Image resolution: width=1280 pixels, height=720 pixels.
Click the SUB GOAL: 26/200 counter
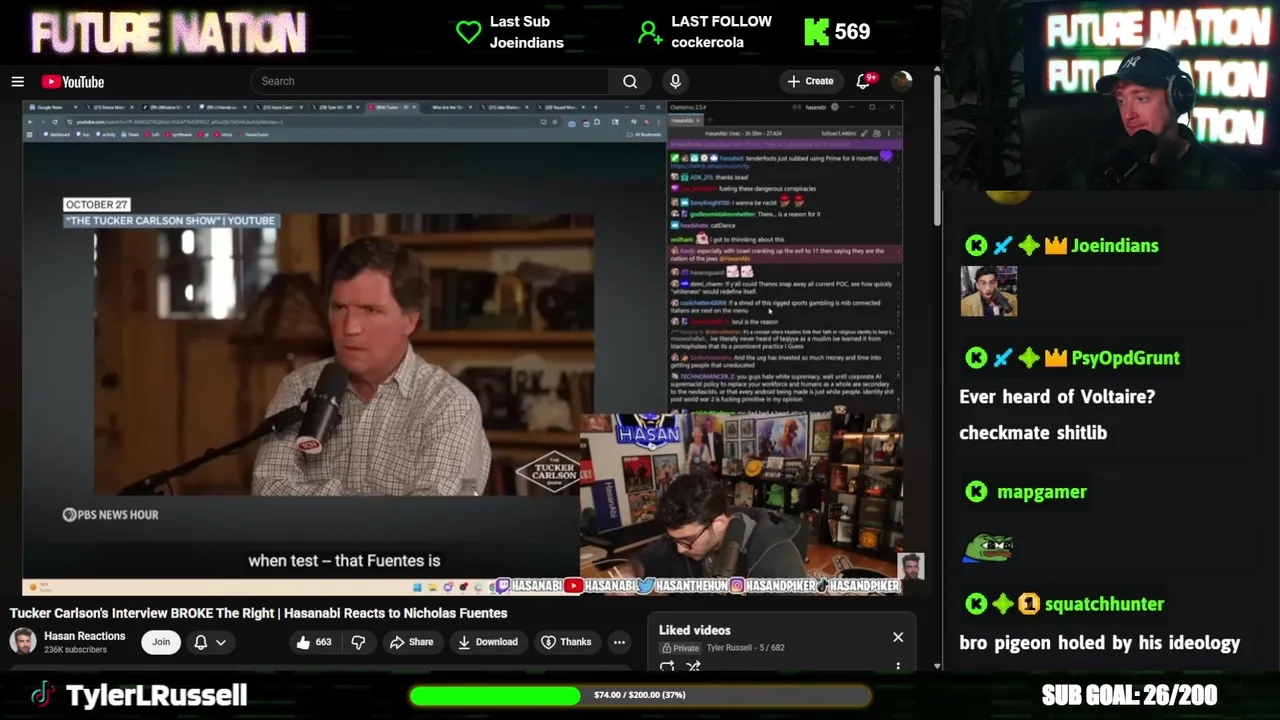(1129, 695)
